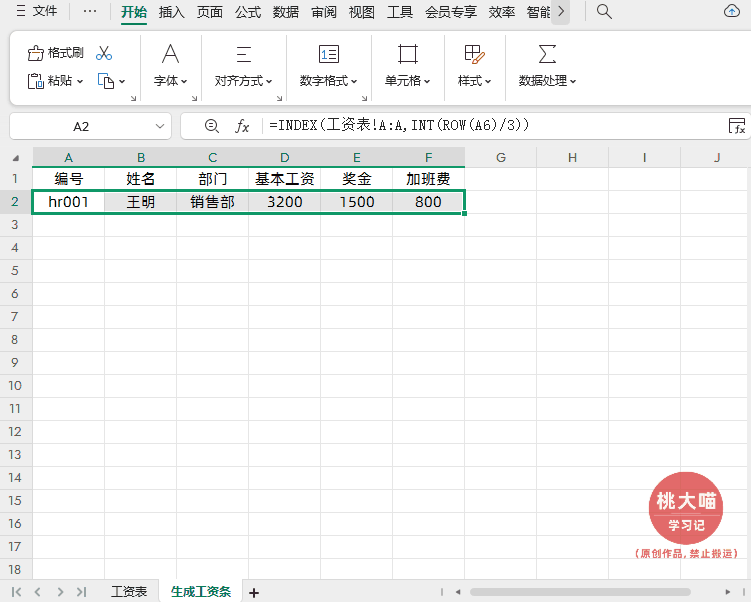Click the fx insert function icon
Viewport: 751px width, 602px height.
[242, 126]
